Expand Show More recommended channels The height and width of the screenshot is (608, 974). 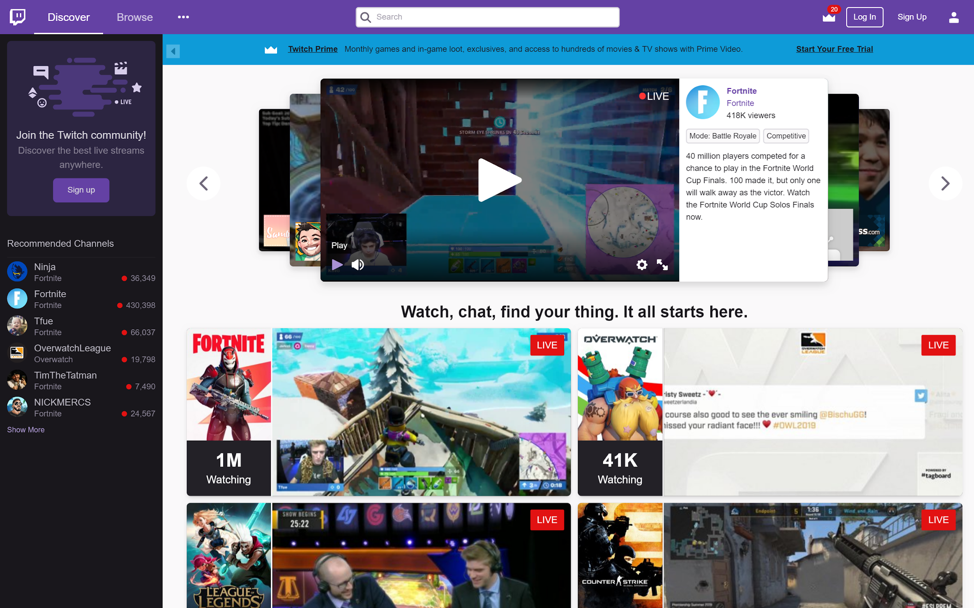[25, 430]
